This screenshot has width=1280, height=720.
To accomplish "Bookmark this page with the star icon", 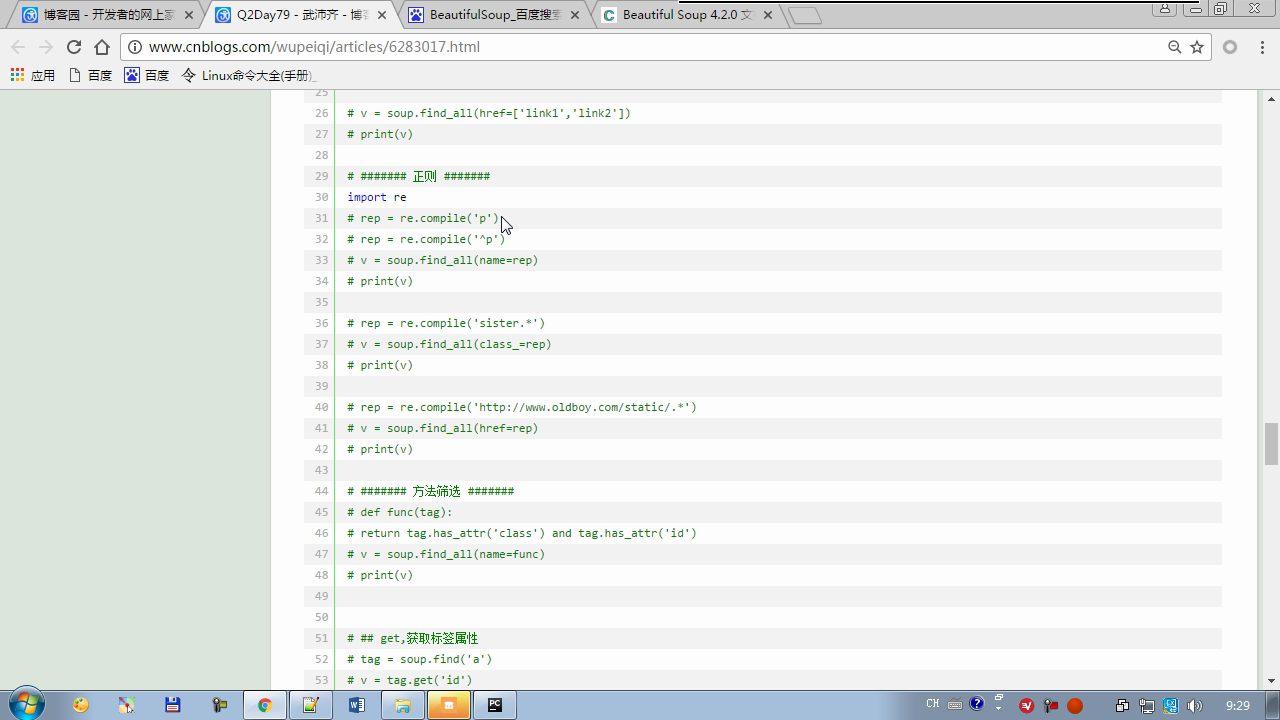I will coord(1196,47).
